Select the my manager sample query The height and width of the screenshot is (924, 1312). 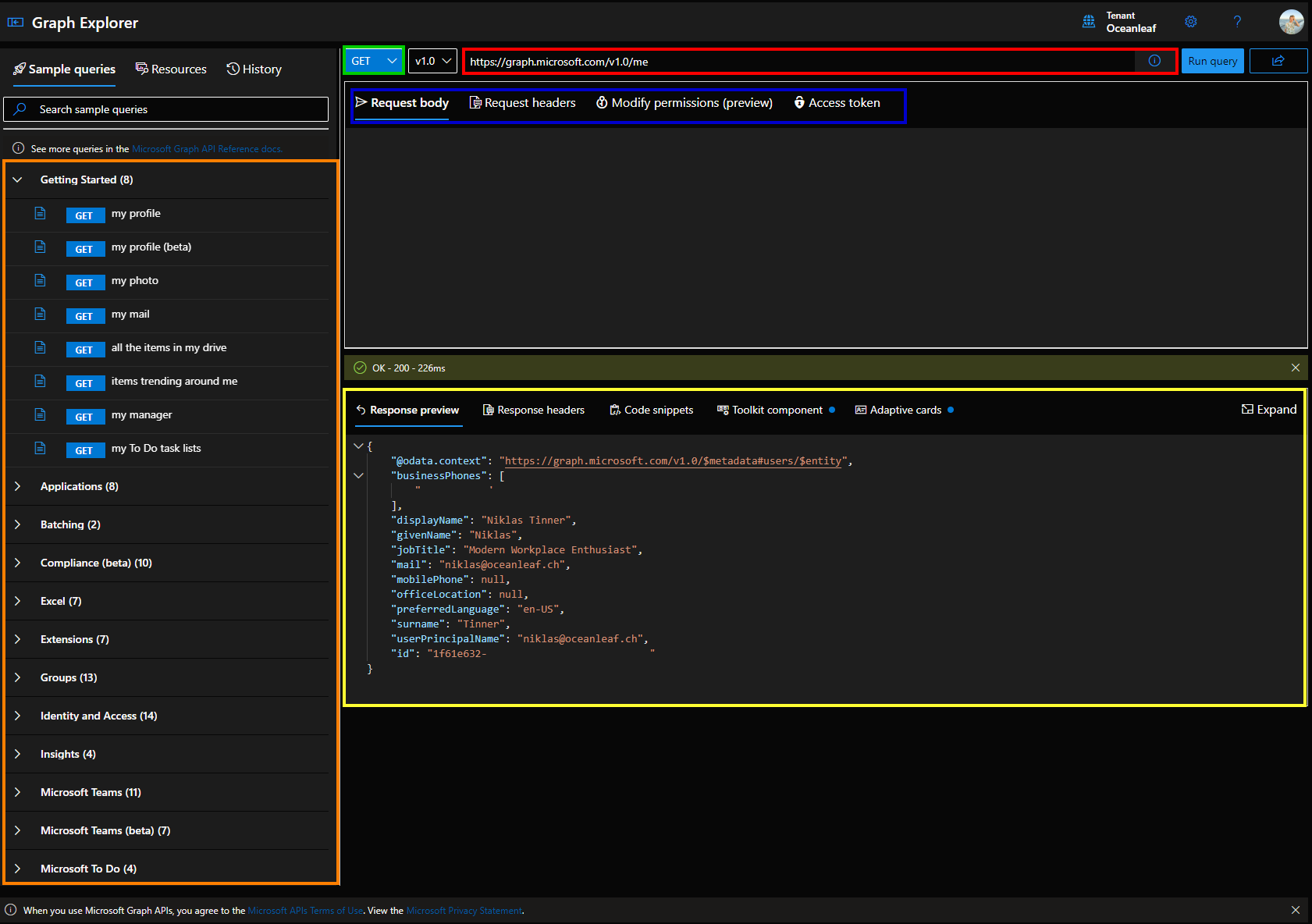coord(167,415)
